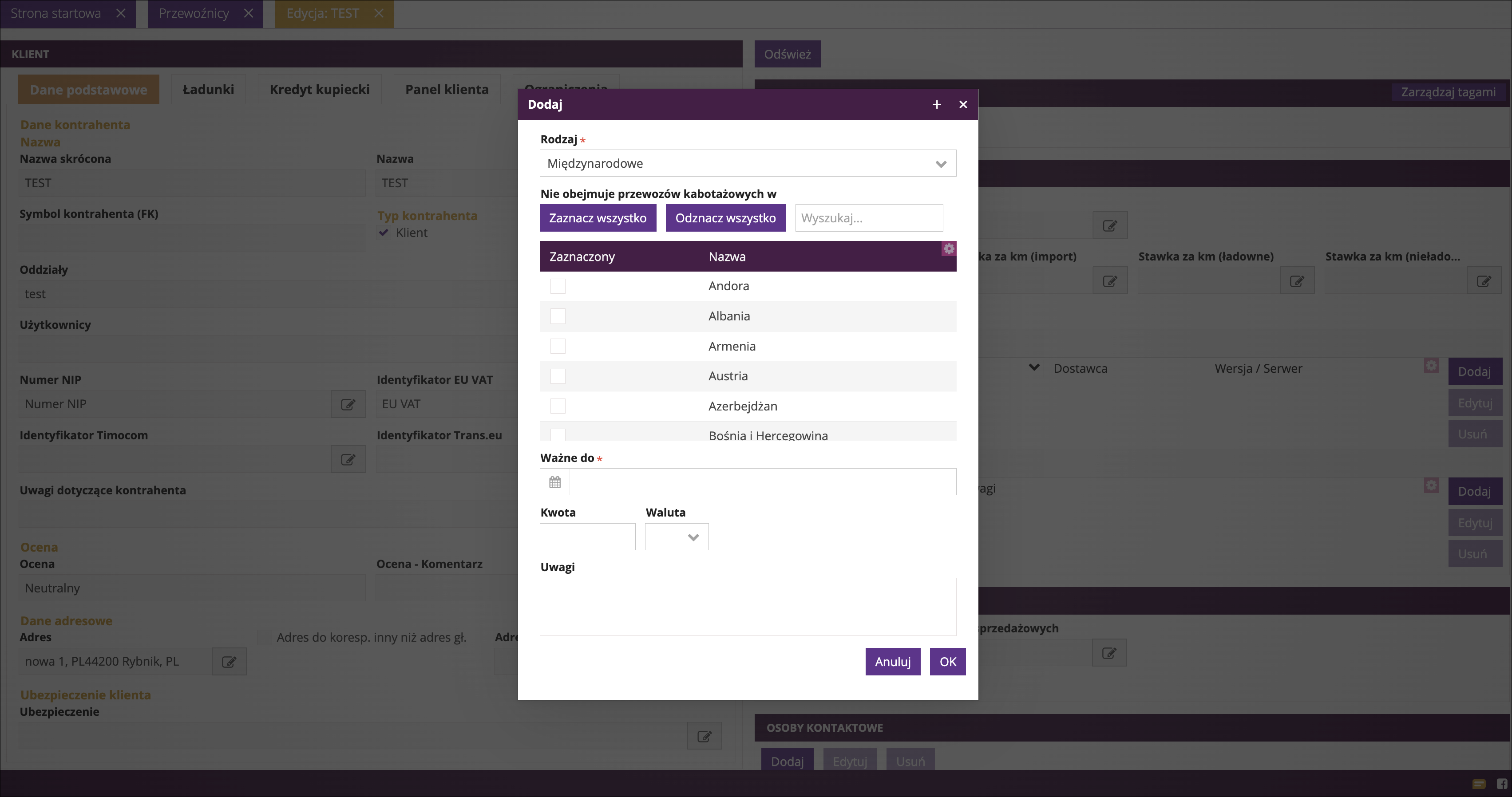Click the Wyszukaj search field

(869, 218)
